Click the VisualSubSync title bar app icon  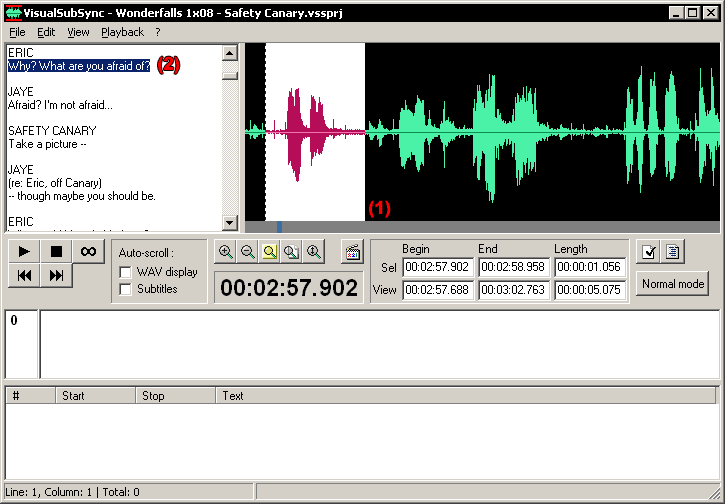(x=14, y=13)
